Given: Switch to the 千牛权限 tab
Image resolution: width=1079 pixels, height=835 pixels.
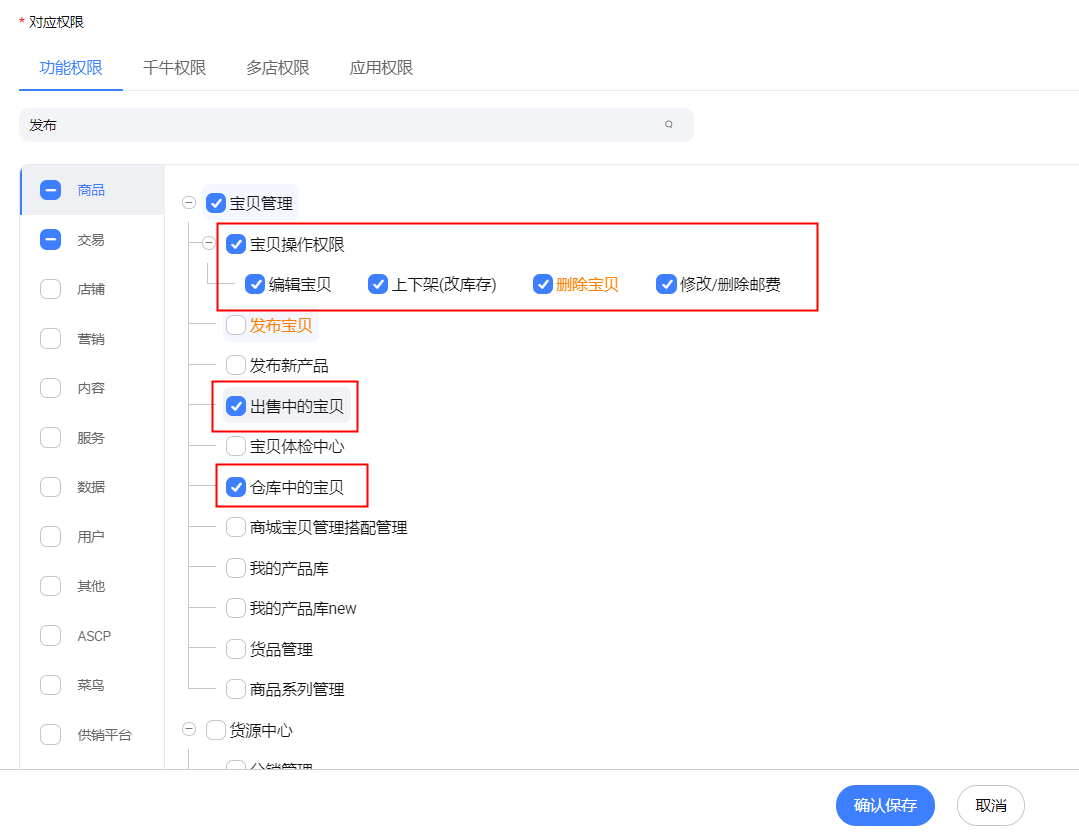Looking at the screenshot, I should point(174,68).
